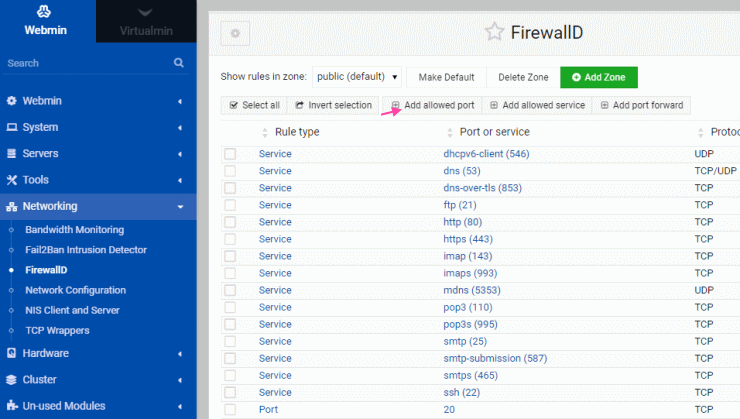Open the FirewallD menu entry
Image resolution: width=740 pixels, height=419 pixels.
point(46,270)
